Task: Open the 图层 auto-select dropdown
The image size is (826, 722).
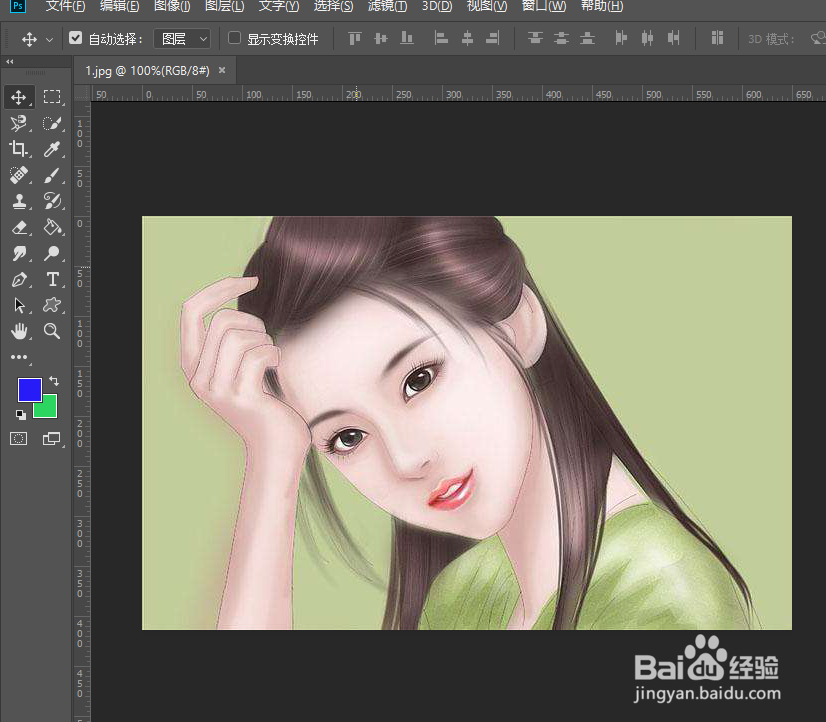Action: point(182,38)
